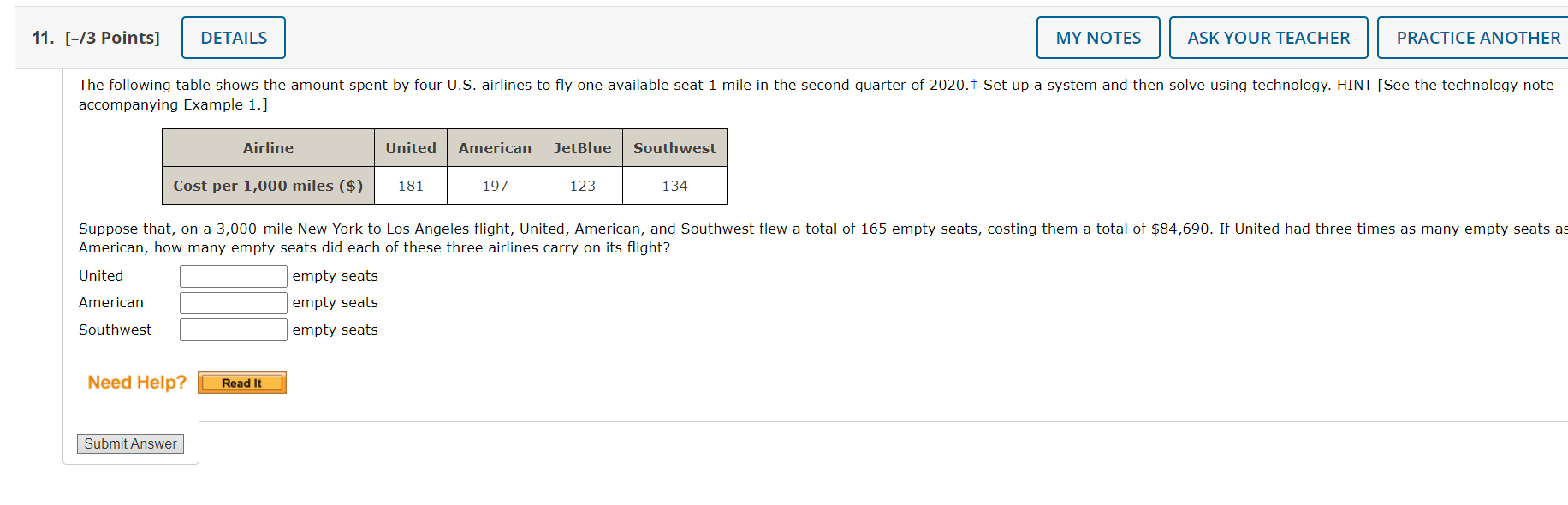Click the DETAILS button
Screen dimensions: 1568x505
pos(233,37)
